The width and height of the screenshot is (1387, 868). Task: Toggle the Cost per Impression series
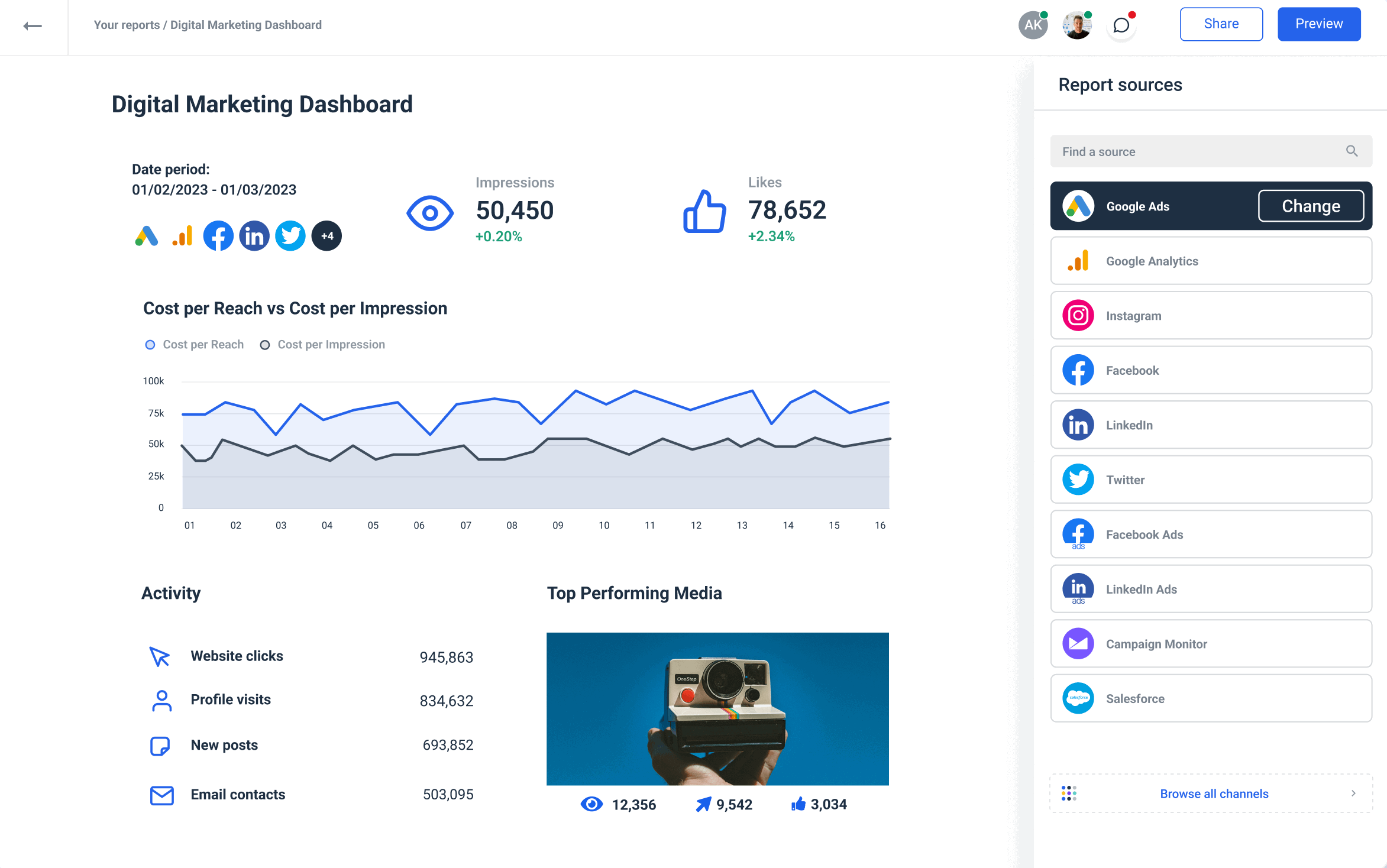point(265,344)
